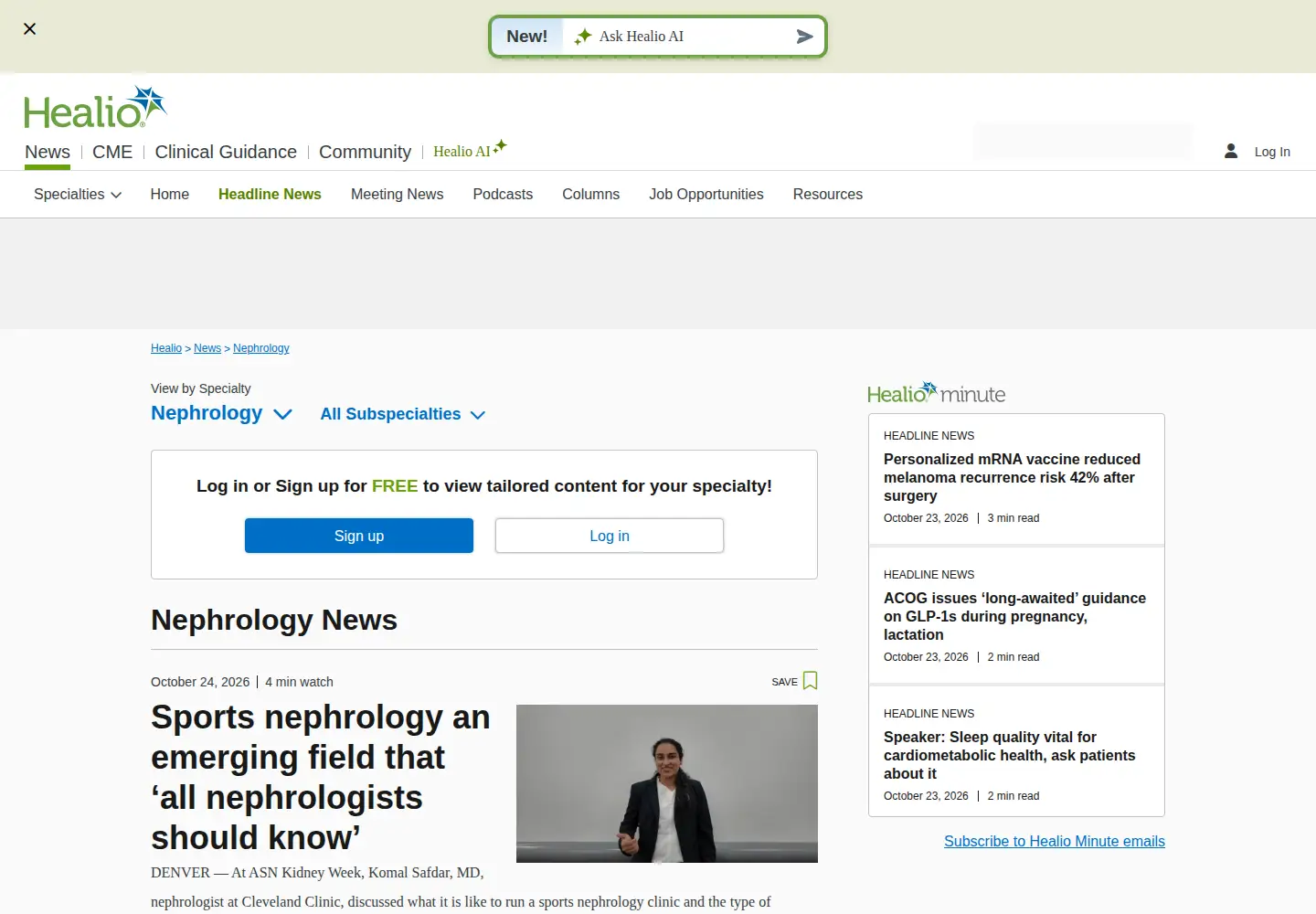Image resolution: width=1316 pixels, height=914 pixels.
Task: Open the Nephrology specialty dropdown
Action: click(221, 413)
